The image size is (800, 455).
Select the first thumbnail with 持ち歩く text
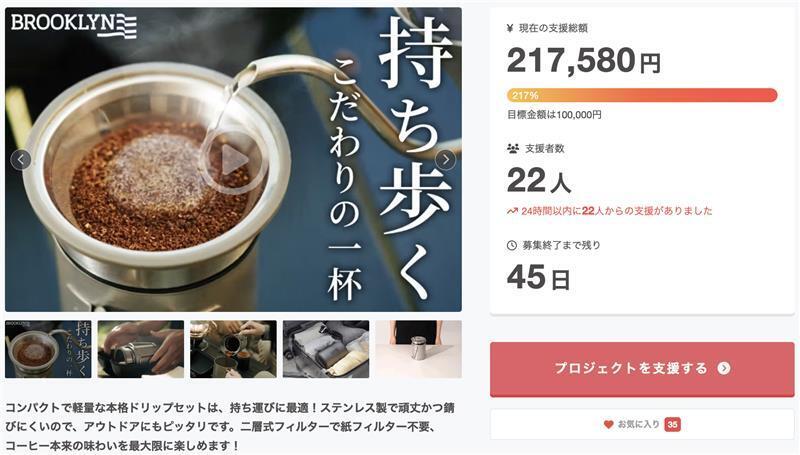pyautogui.click(x=48, y=349)
